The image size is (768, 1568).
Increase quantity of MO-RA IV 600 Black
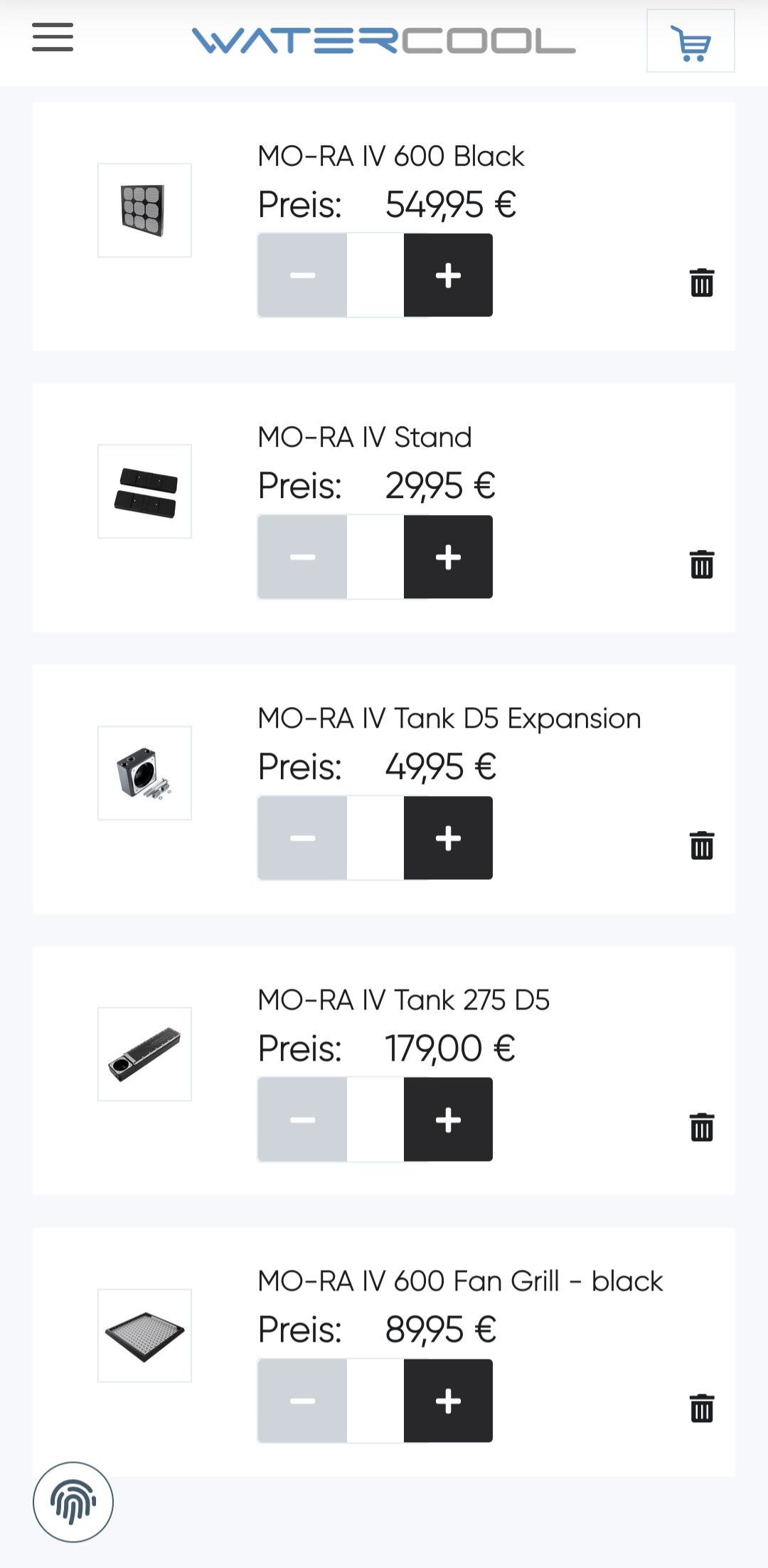[448, 275]
